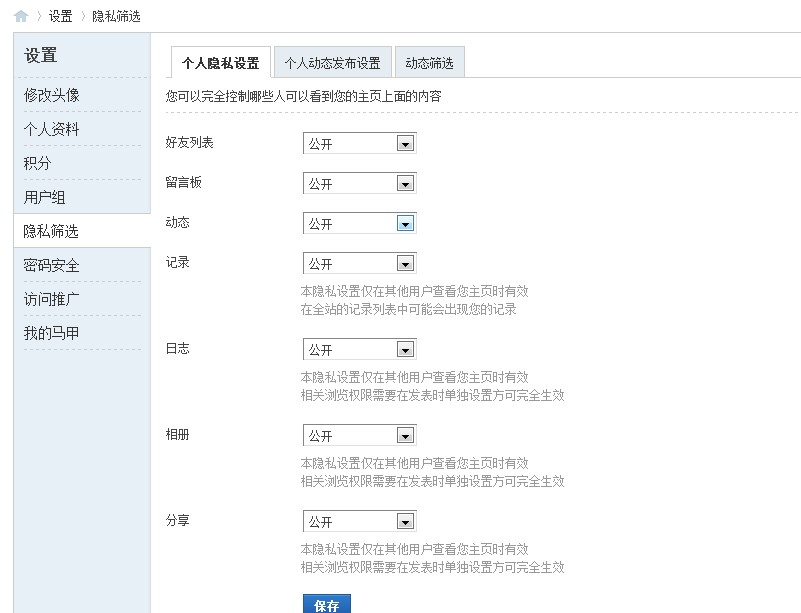The width and height of the screenshot is (801, 613).
Task: Expand the 记录 privacy dropdown
Action: click(359, 264)
